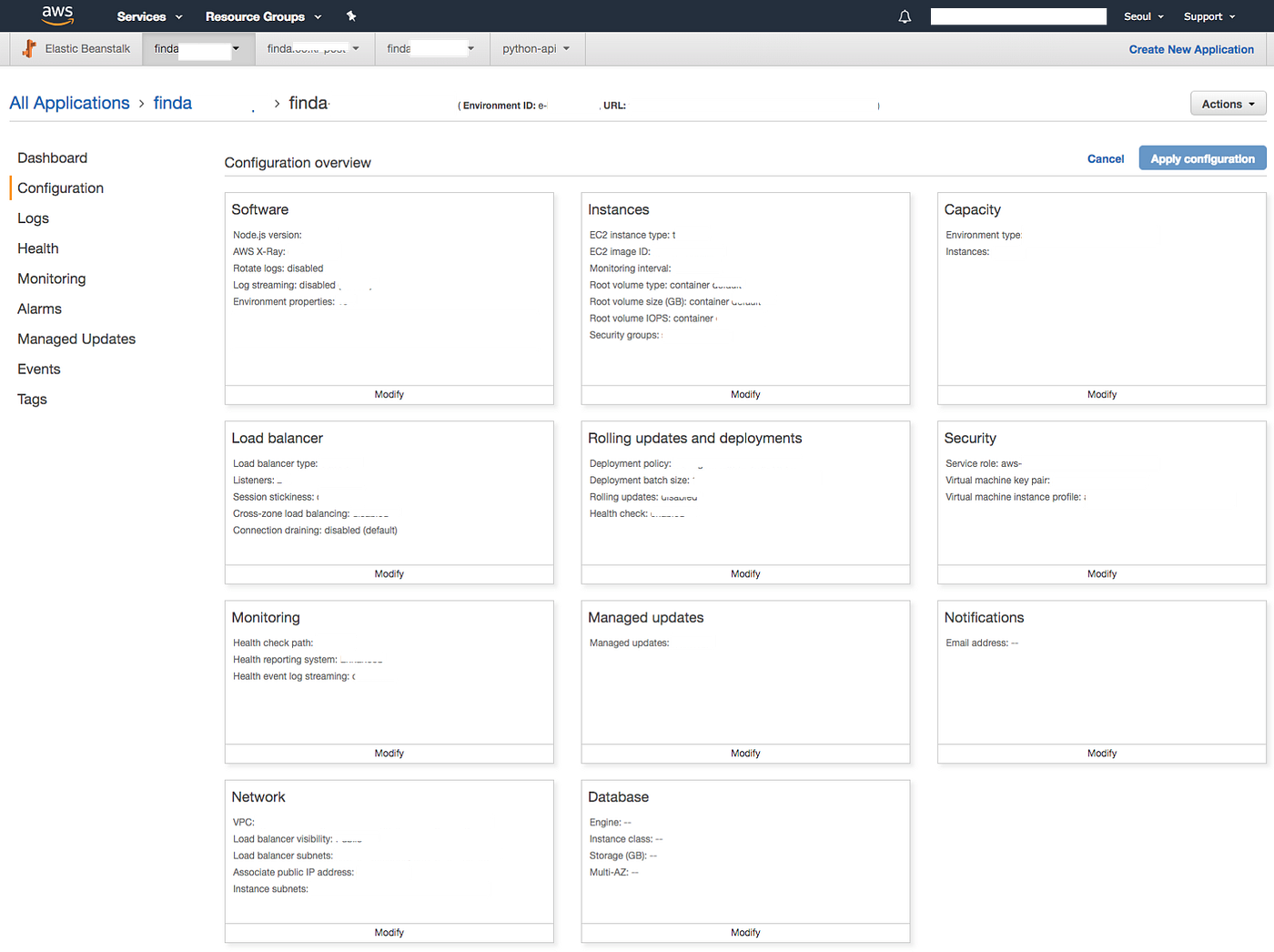Click 'Virtual machine key pair:' text
This screenshot has height=952, width=1274.
point(997,481)
